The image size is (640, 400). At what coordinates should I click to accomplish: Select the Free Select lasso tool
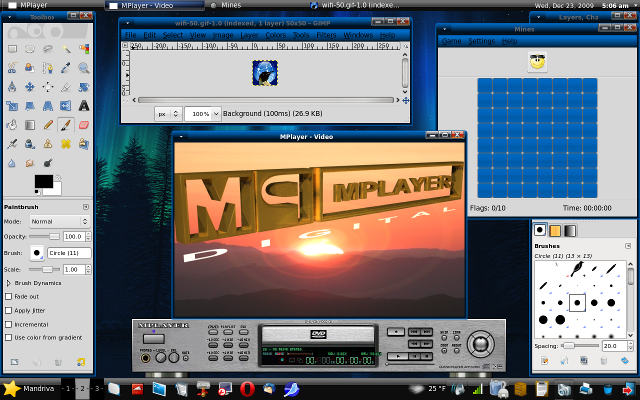point(48,49)
